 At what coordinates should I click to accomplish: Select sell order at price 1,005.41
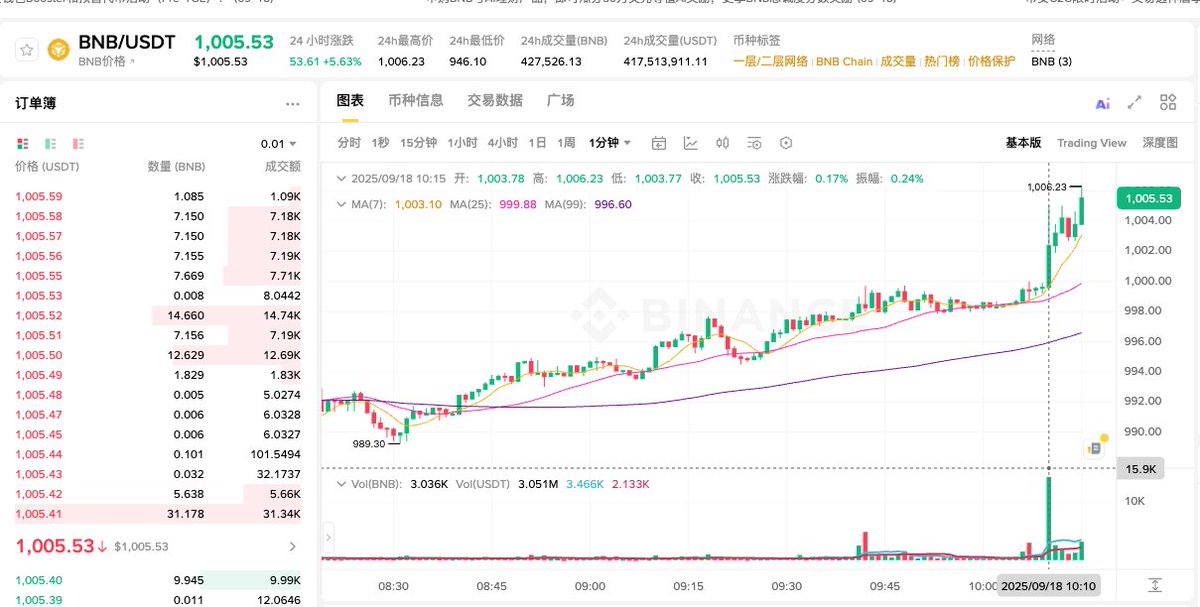coord(158,513)
